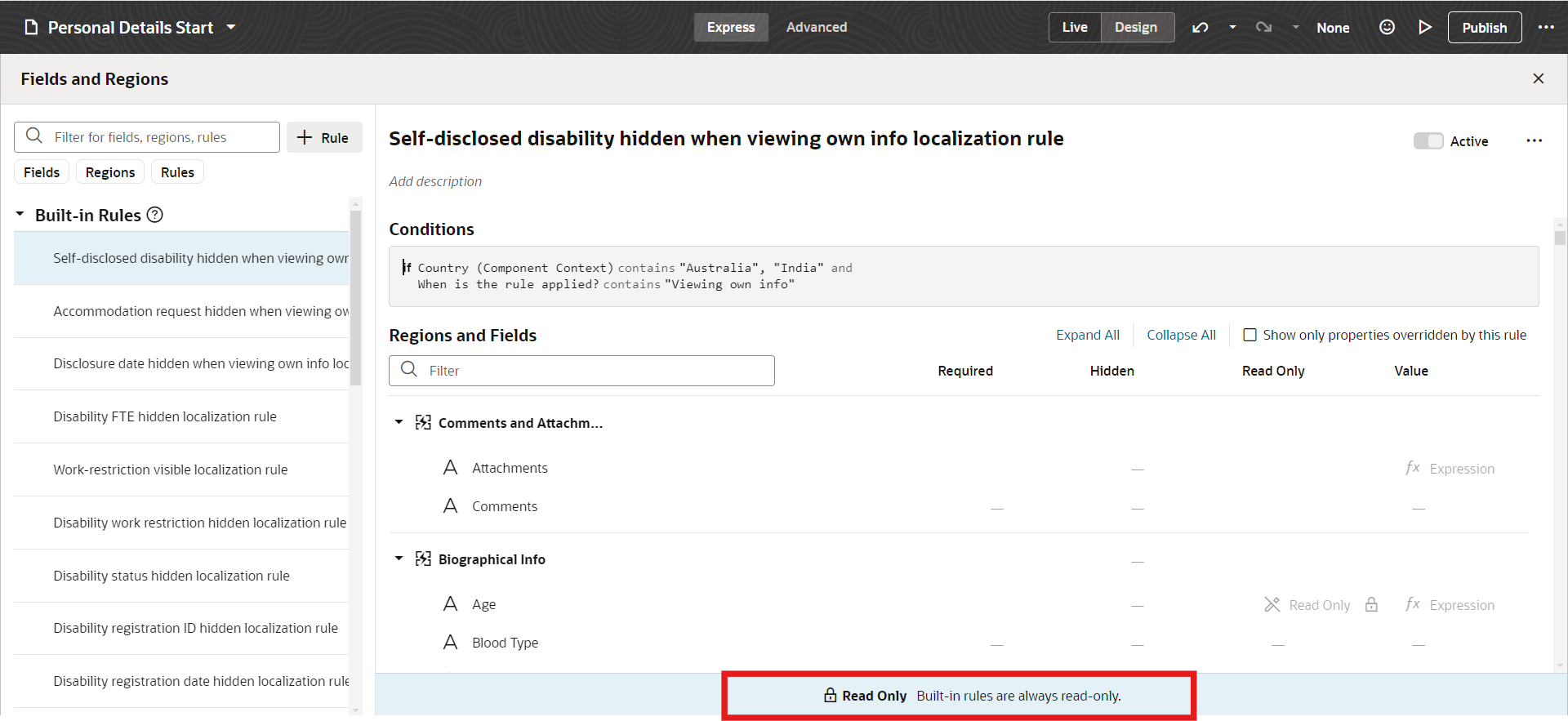Click the Required column header
The width and height of the screenshot is (1568, 721).
965,371
